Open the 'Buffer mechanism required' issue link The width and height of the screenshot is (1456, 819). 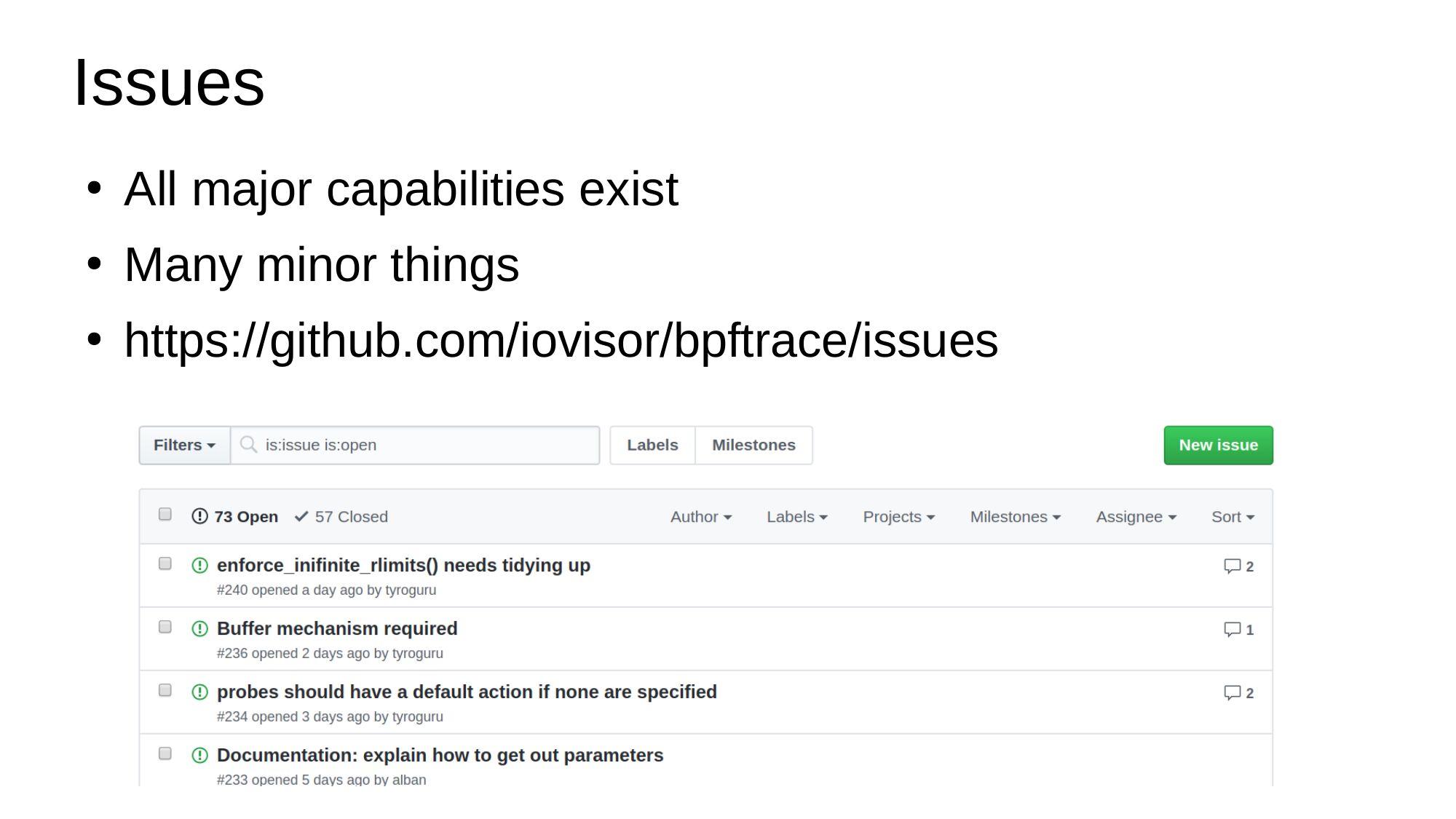(337, 628)
